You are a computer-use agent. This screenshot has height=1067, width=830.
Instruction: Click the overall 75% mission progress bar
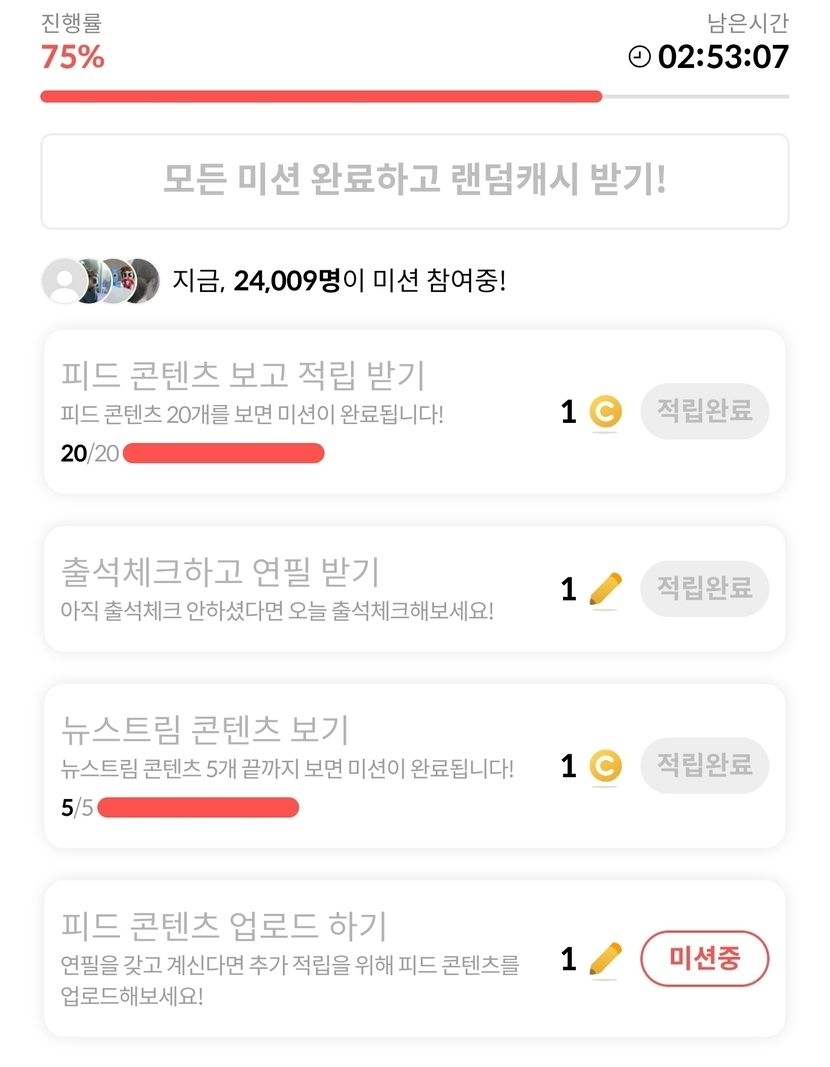(x=414, y=97)
